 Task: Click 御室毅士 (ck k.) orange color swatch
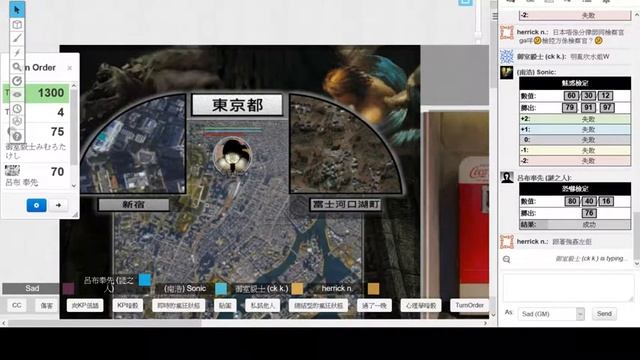point(297,289)
